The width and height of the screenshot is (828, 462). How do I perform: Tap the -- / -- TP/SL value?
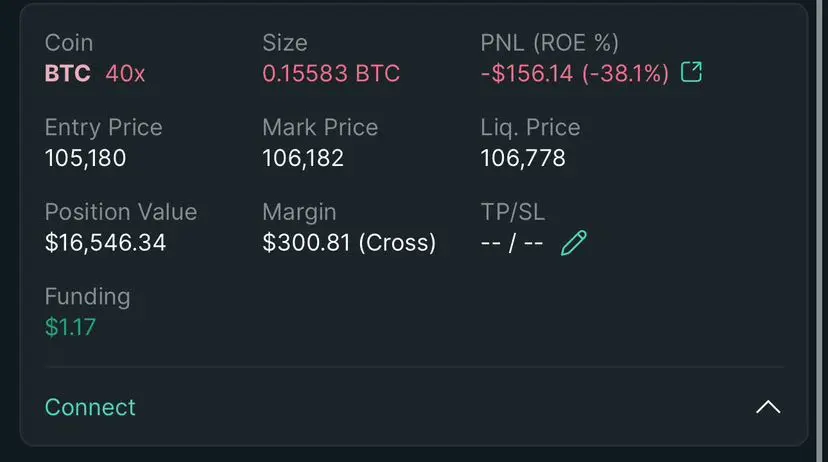tap(512, 243)
